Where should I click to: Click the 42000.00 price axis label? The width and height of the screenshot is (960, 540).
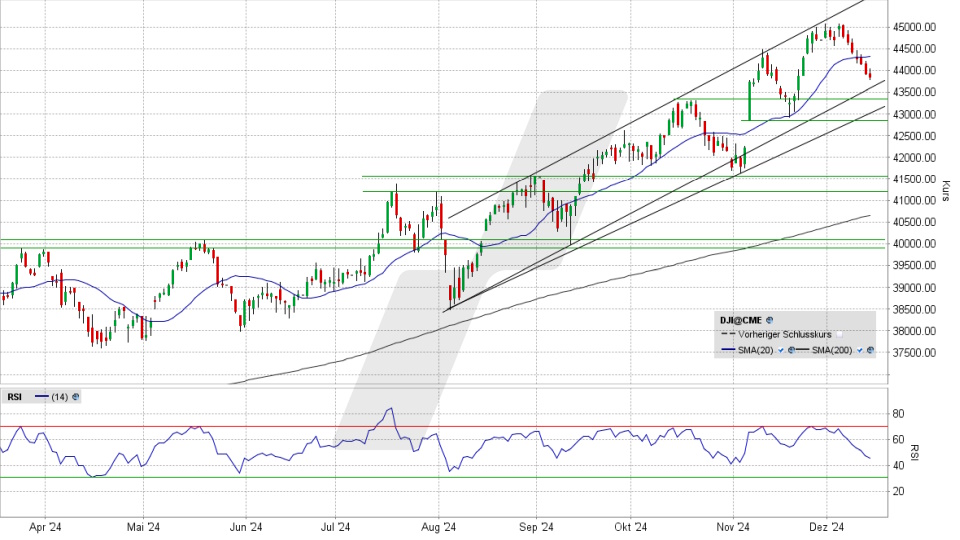tap(914, 157)
